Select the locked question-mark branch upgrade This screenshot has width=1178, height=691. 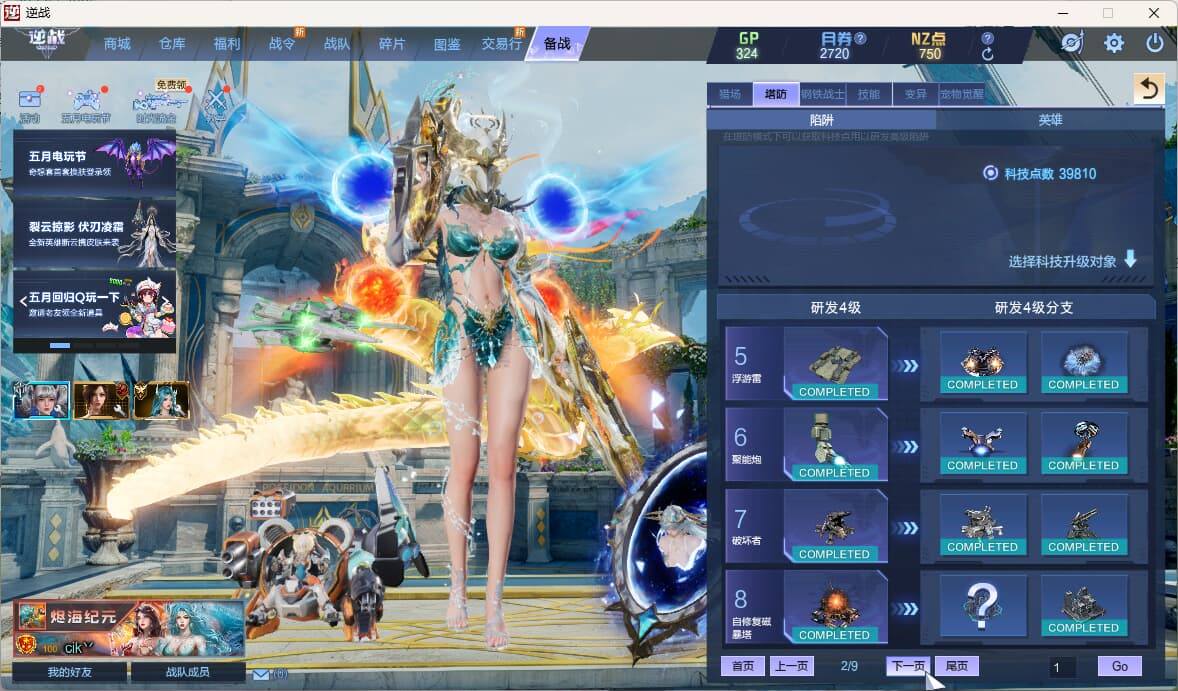point(982,606)
